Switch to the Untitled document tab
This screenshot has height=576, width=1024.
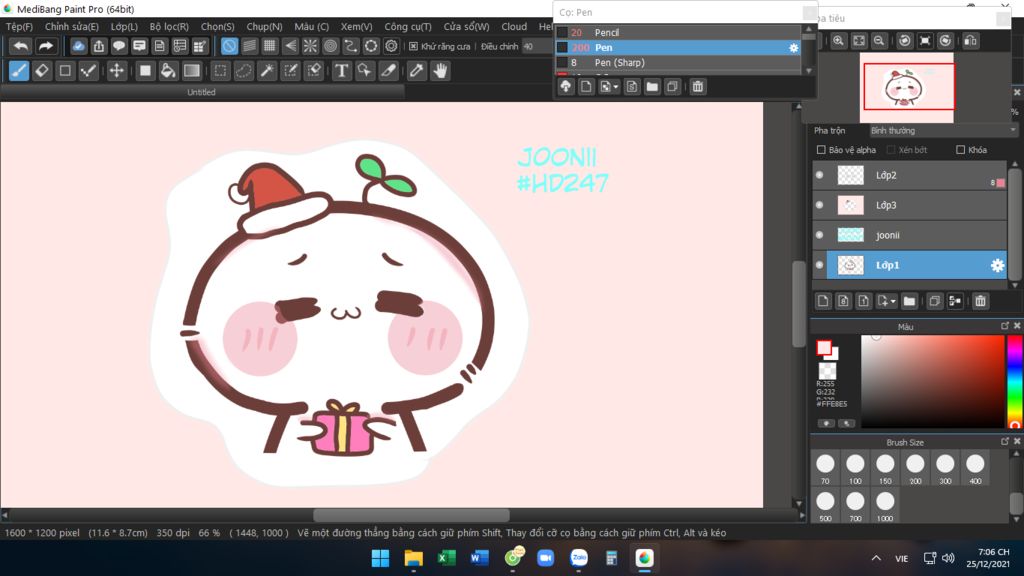(x=201, y=93)
